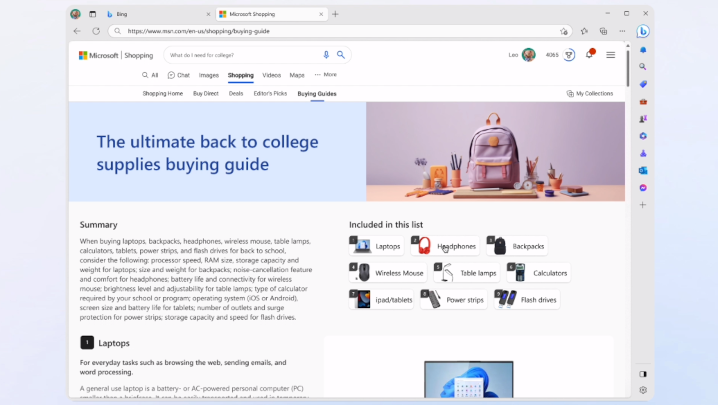Viewport: 718px width, 405px height.
Task: Jump to Wireless Mouse section
Action: click(388, 272)
